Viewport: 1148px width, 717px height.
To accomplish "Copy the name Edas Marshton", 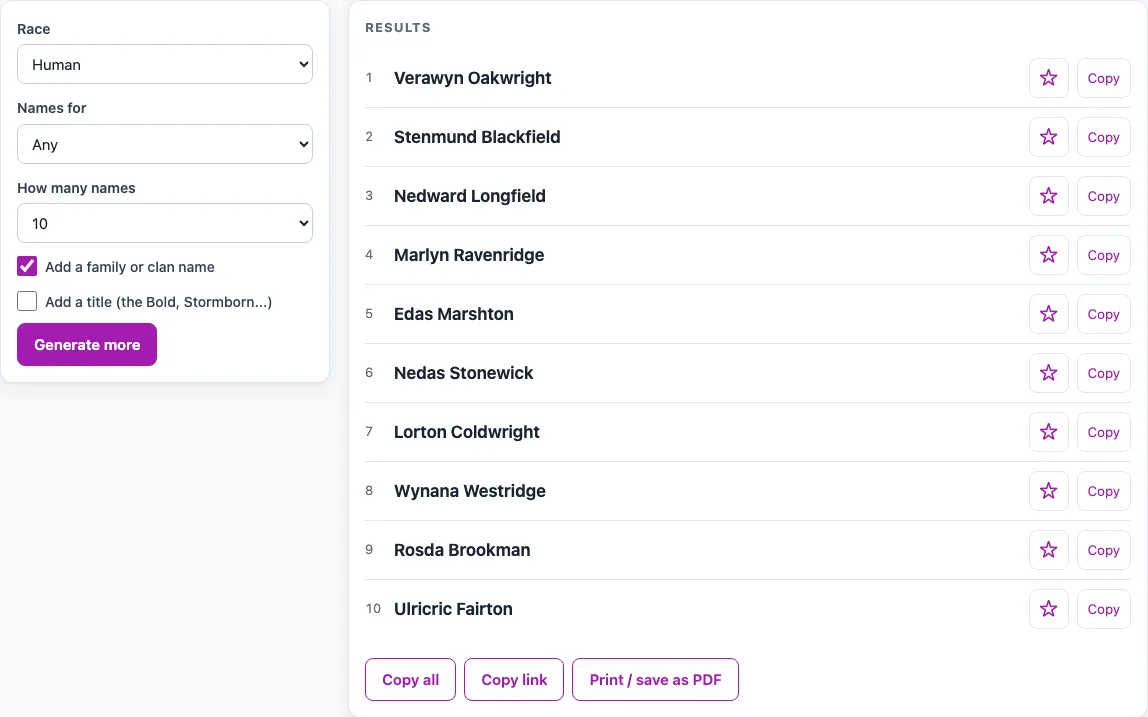I will pos(1103,314).
